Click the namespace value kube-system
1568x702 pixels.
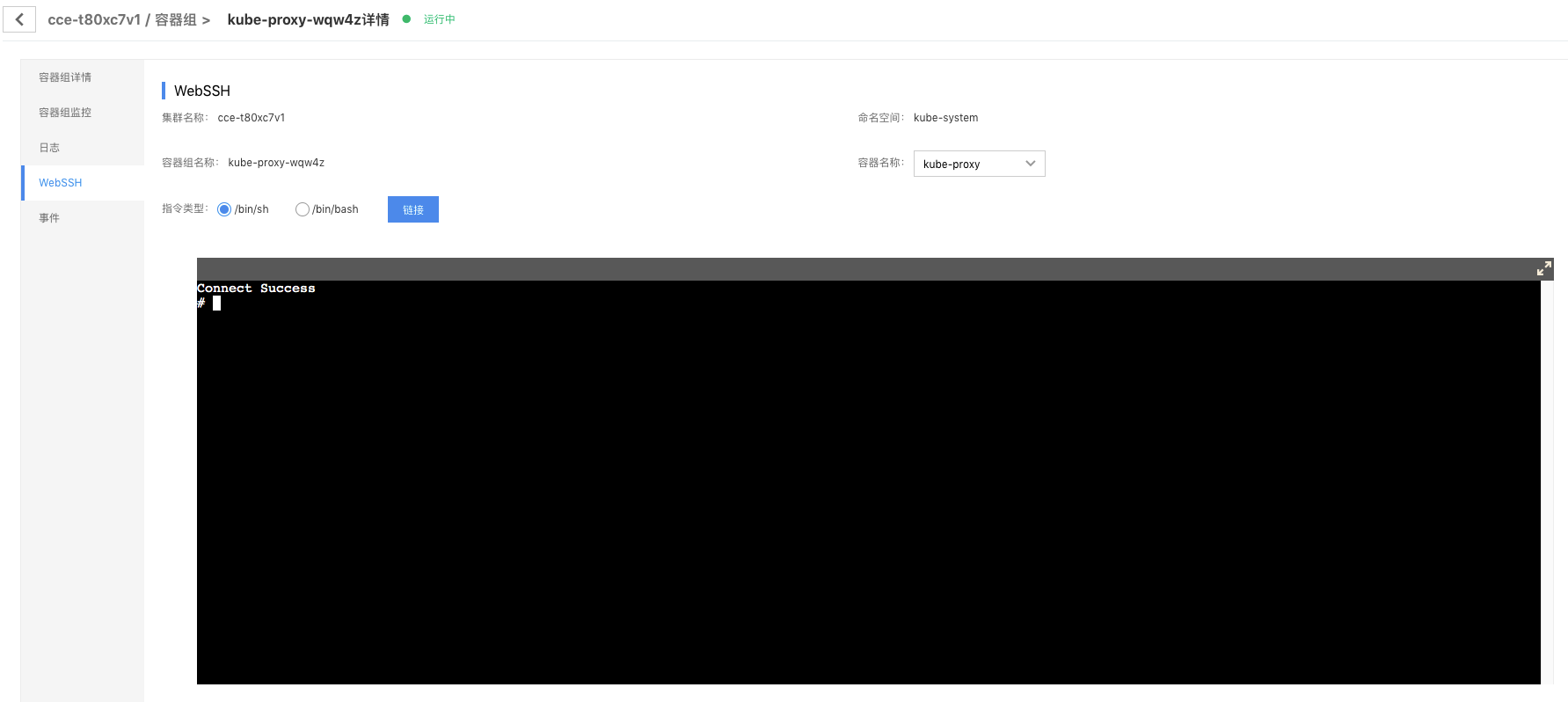click(945, 118)
